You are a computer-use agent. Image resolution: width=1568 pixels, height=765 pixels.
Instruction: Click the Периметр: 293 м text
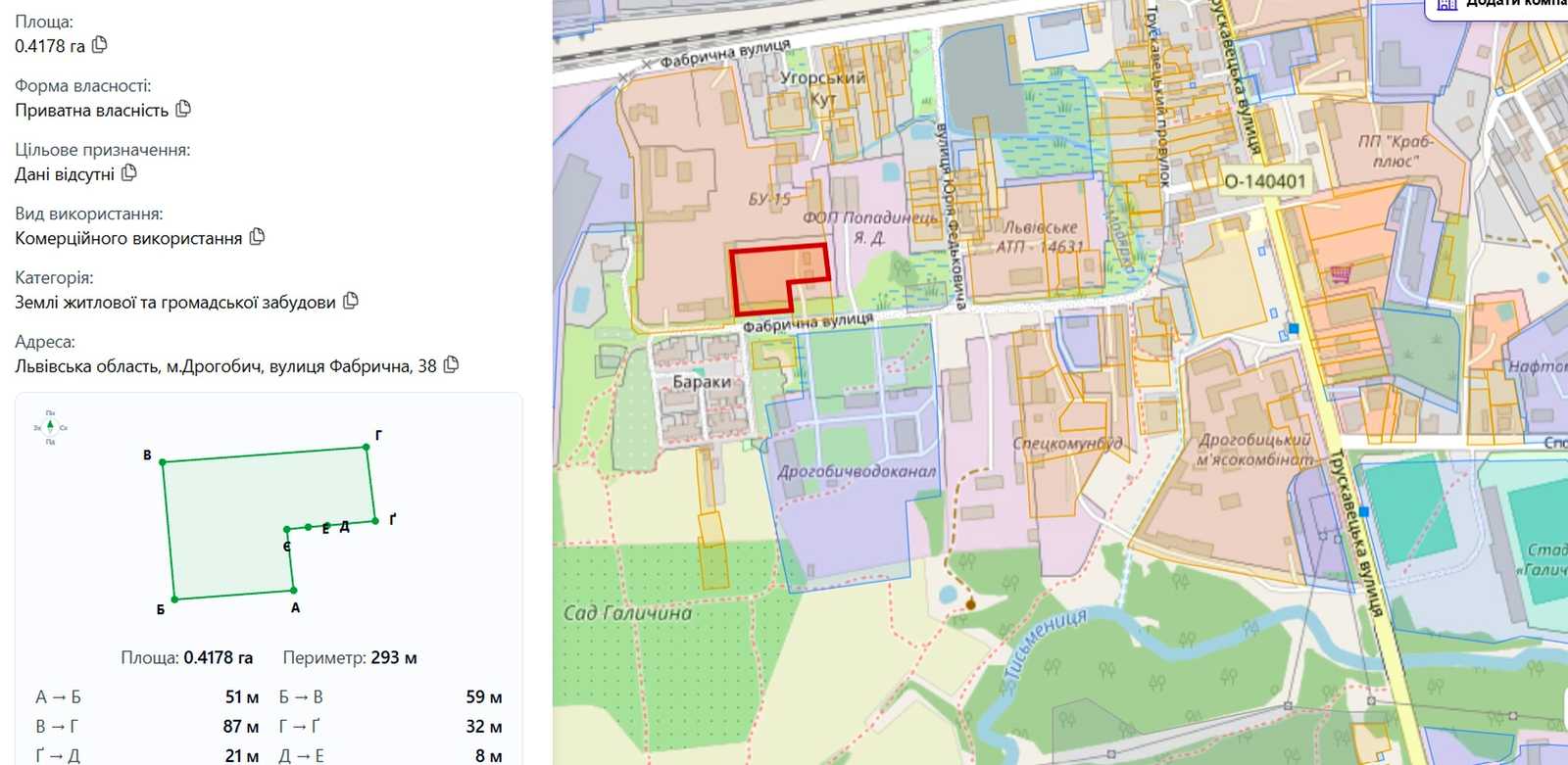point(350,657)
